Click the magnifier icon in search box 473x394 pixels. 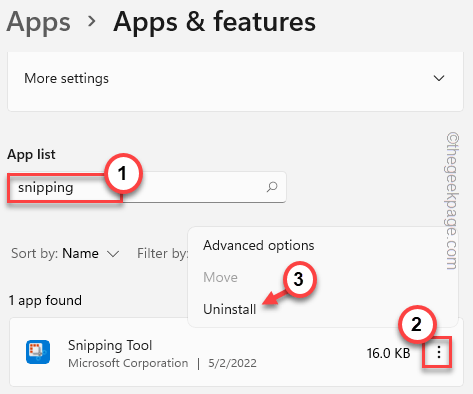point(272,187)
